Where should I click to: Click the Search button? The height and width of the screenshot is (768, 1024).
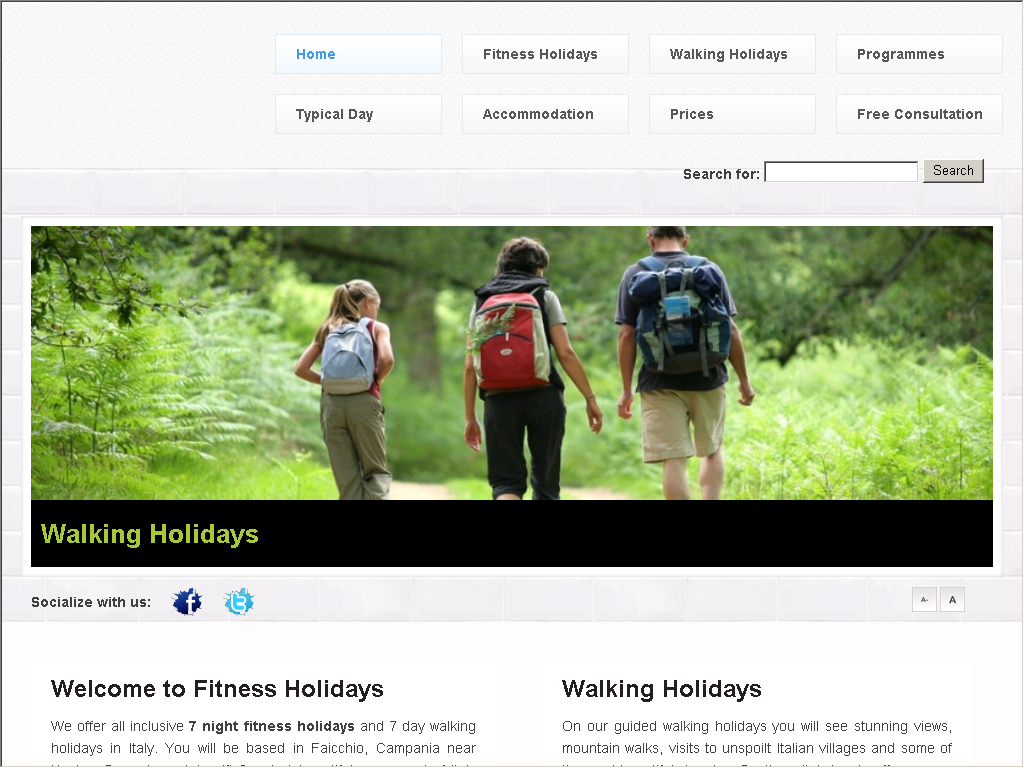pos(953,171)
